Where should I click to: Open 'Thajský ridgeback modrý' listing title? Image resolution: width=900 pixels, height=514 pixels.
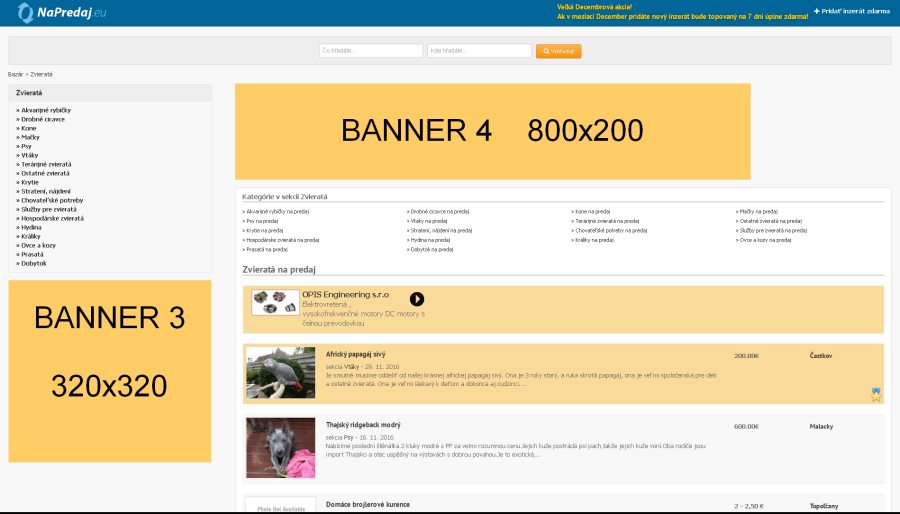click(363, 425)
